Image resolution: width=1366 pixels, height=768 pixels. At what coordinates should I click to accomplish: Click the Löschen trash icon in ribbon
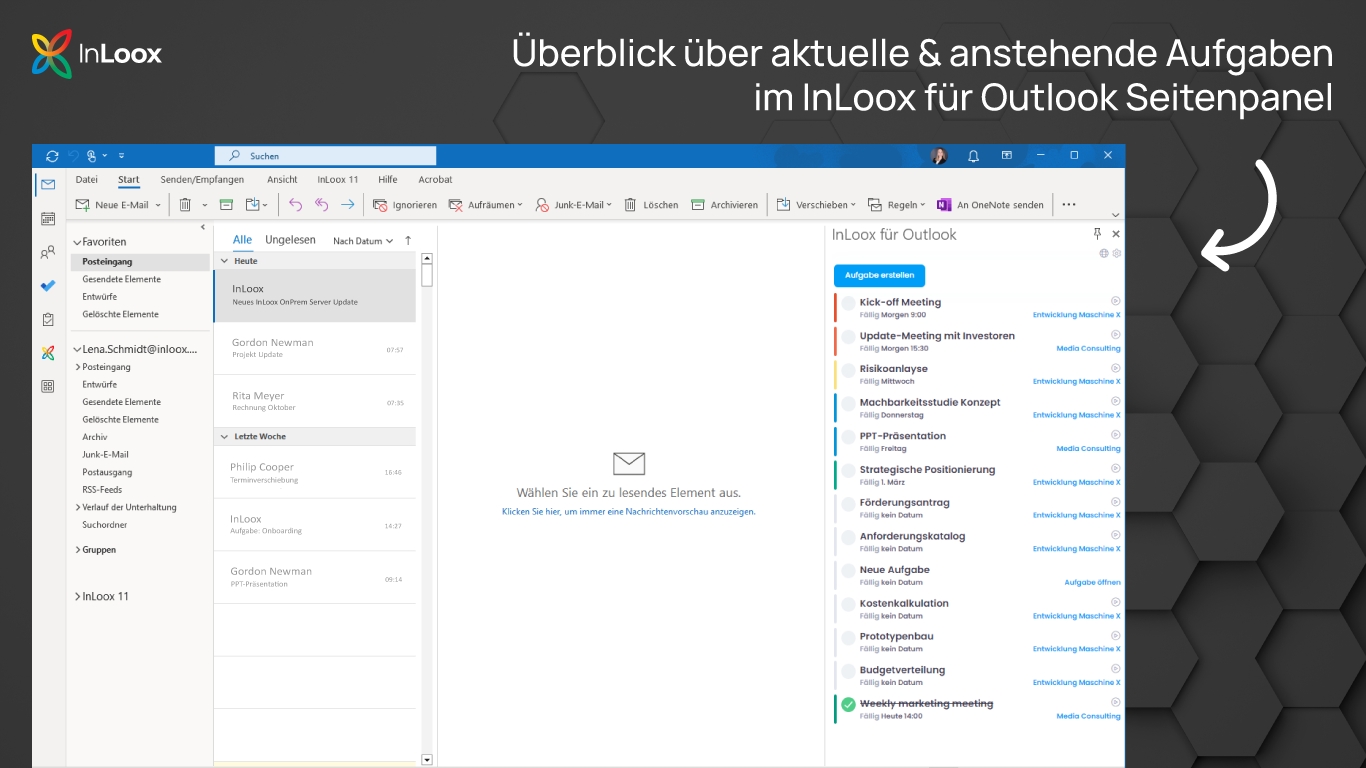(x=631, y=205)
